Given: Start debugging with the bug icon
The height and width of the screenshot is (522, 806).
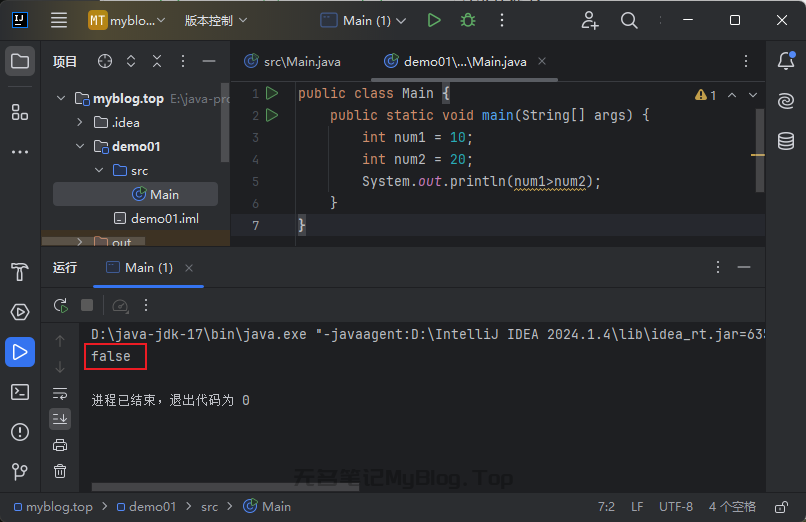Looking at the screenshot, I should [468, 21].
